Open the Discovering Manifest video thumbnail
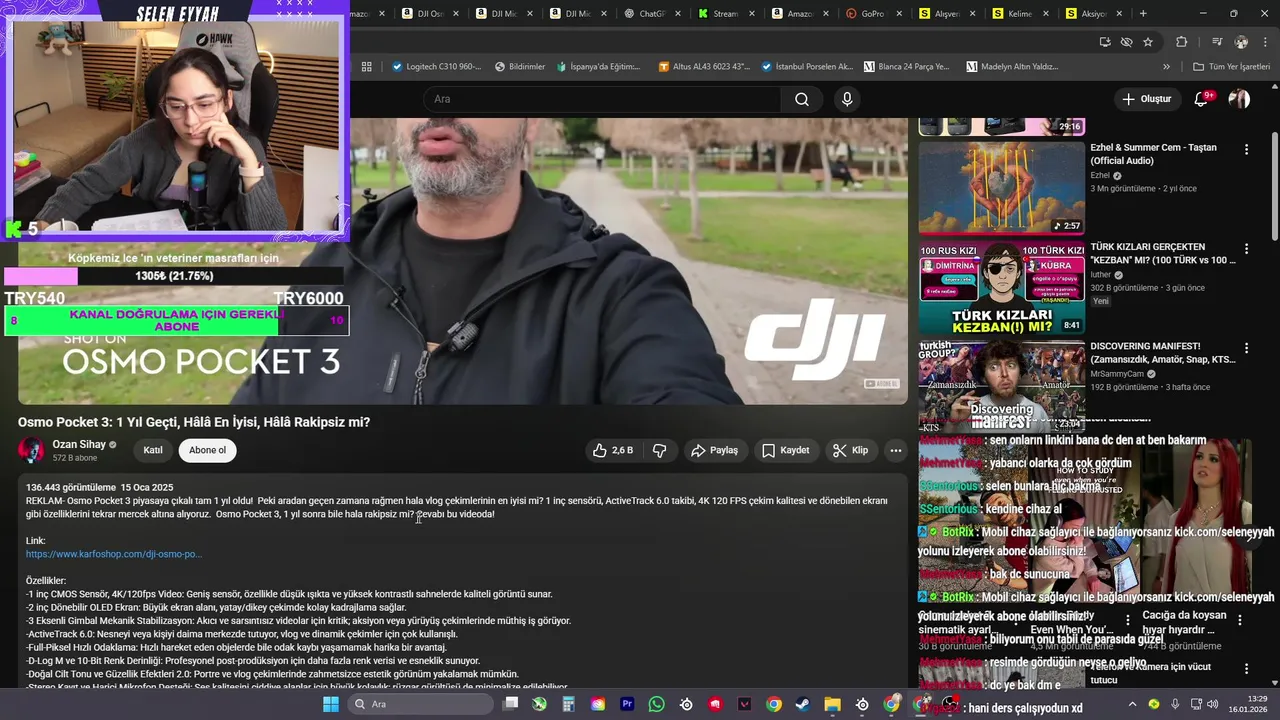The height and width of the screenshot is (720, 1280). click(1001, 386)
